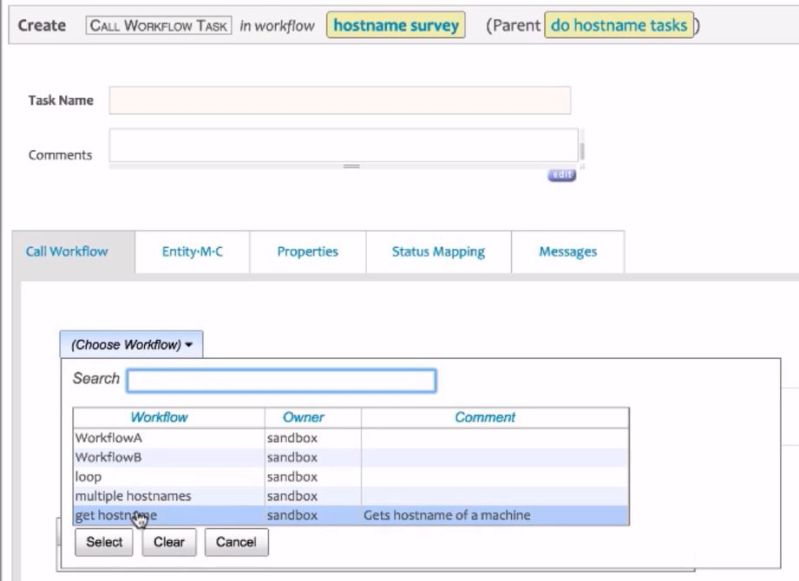This screenshot has height=581, width=799.
Task: Click the Task Name input field
Action: pos(340,100)
